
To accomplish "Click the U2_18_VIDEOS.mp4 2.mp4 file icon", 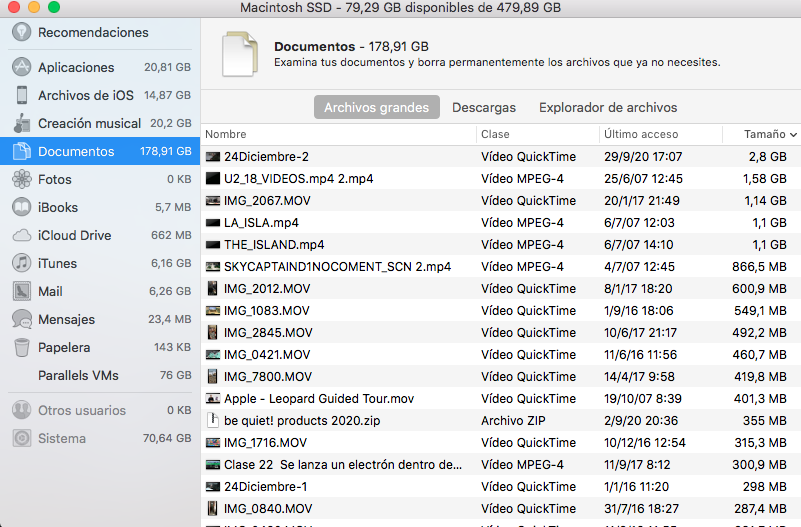I will click(x=213, y=179).
